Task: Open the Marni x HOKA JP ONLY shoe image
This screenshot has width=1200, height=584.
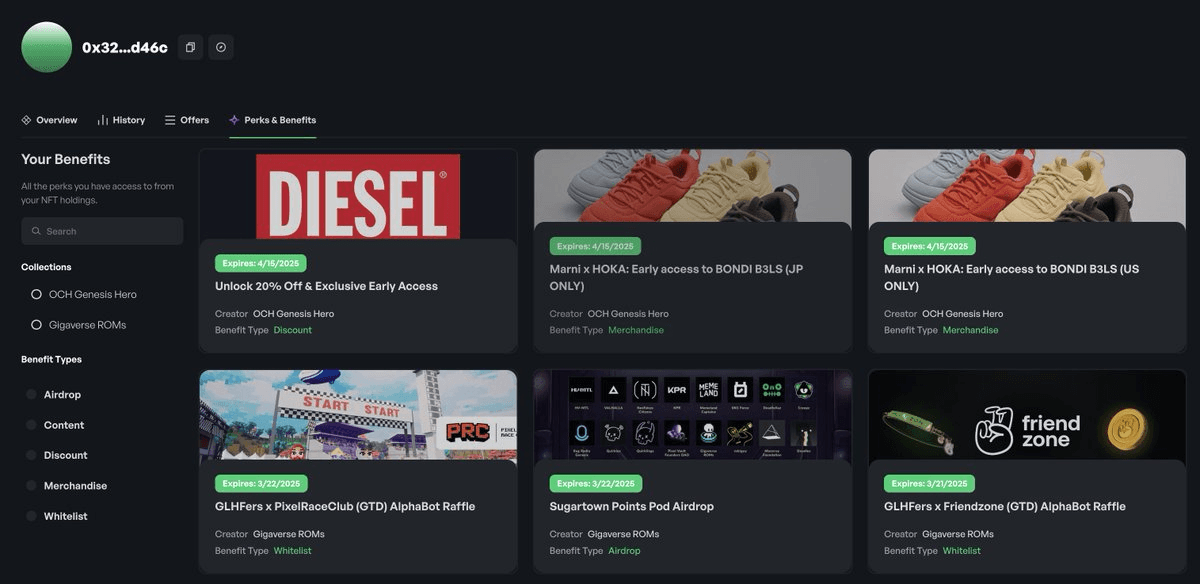Action: tap(693, 186)
